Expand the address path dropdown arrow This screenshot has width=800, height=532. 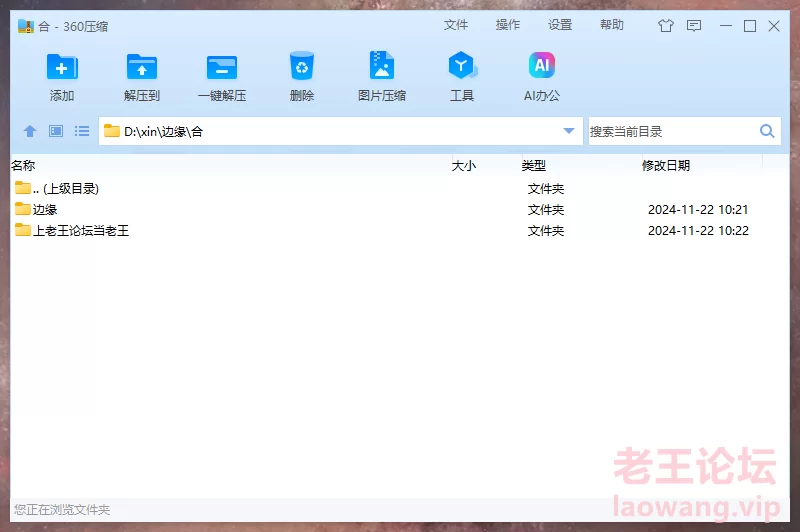click(x=569, y=131)
